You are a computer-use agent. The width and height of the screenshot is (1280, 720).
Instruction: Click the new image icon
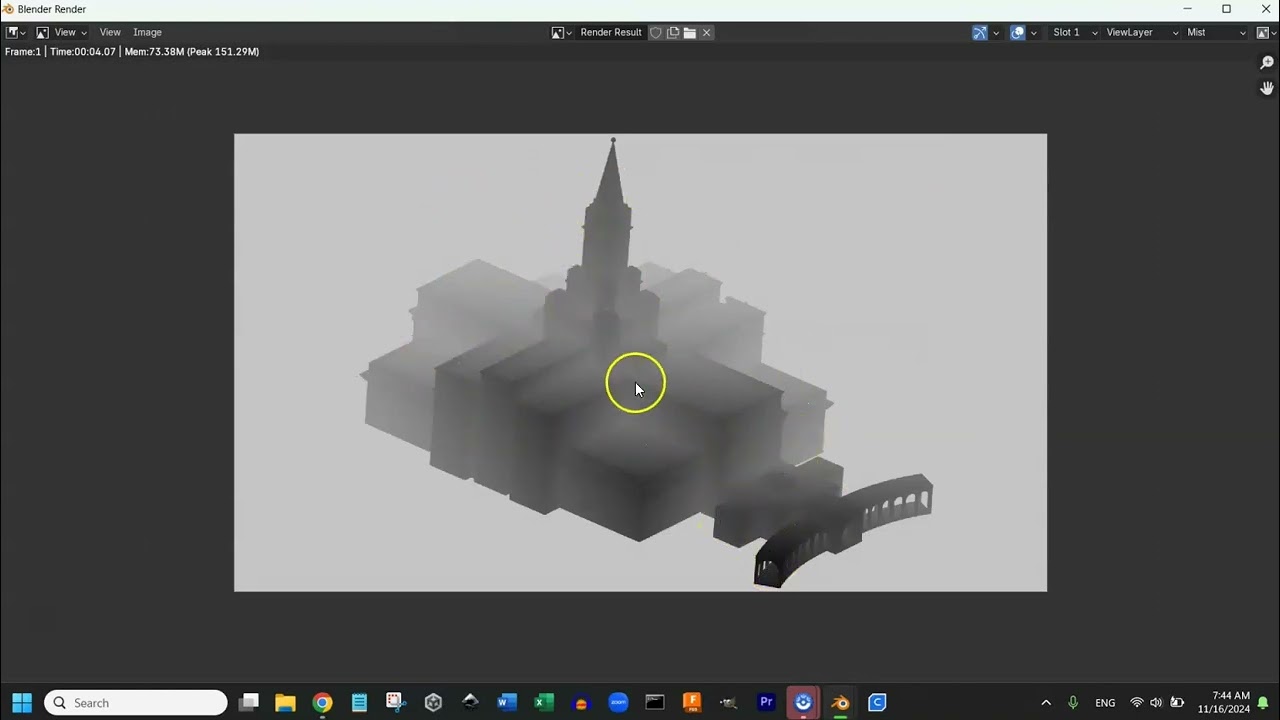pyautogui.click(x=673, y=32)
